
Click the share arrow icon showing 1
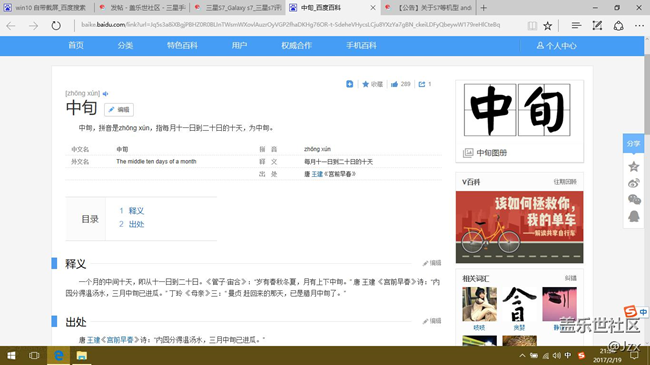(x=425, y=84)
